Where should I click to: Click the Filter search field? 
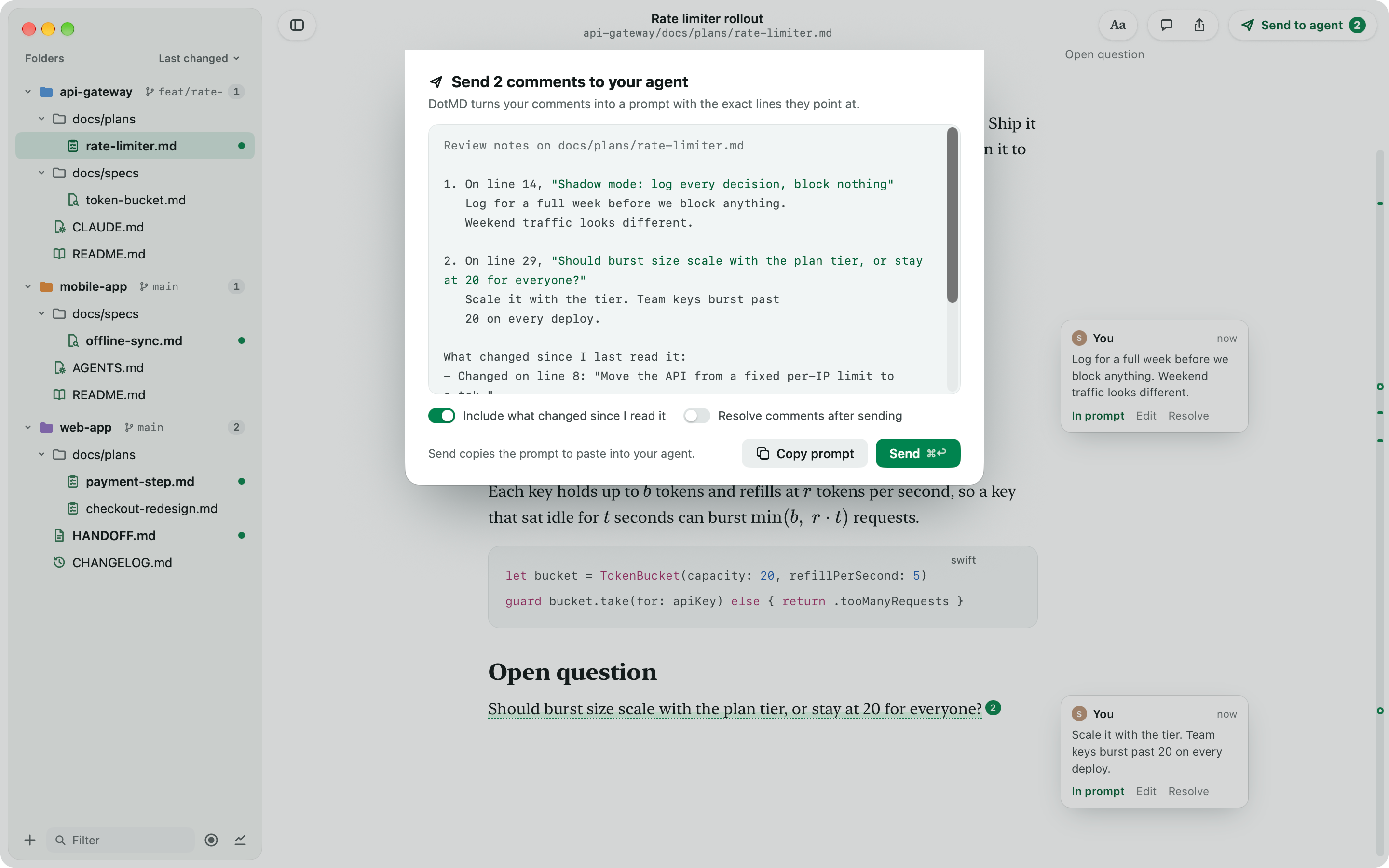(121, 840)
